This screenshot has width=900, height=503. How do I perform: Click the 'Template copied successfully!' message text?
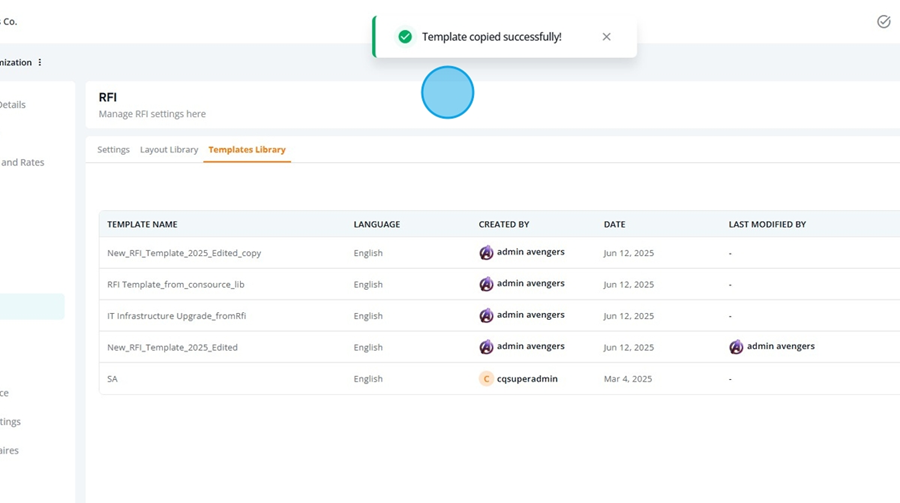491,37
